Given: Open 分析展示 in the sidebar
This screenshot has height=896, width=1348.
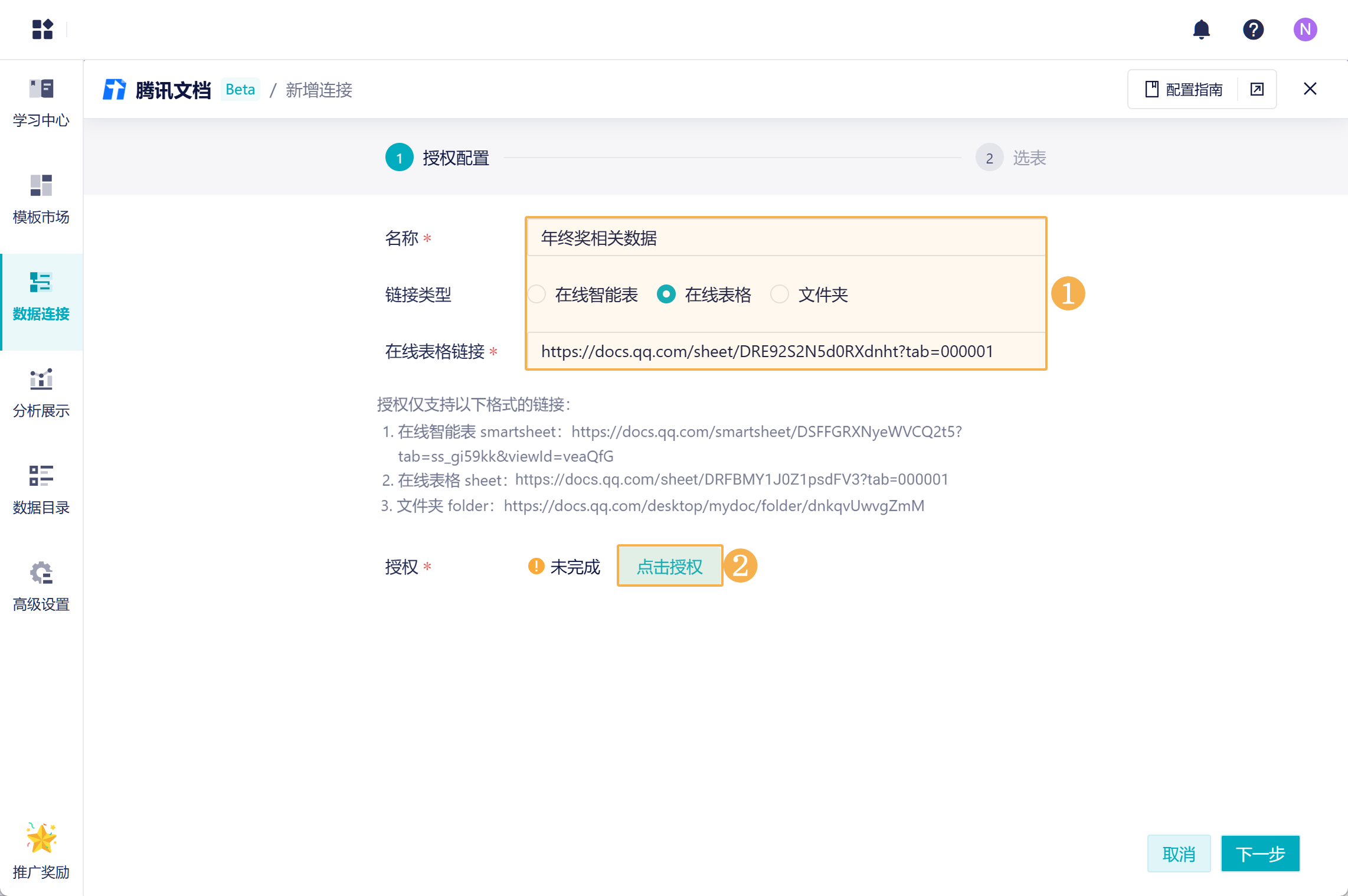Looking at the screenshot, I should (41, 393).
